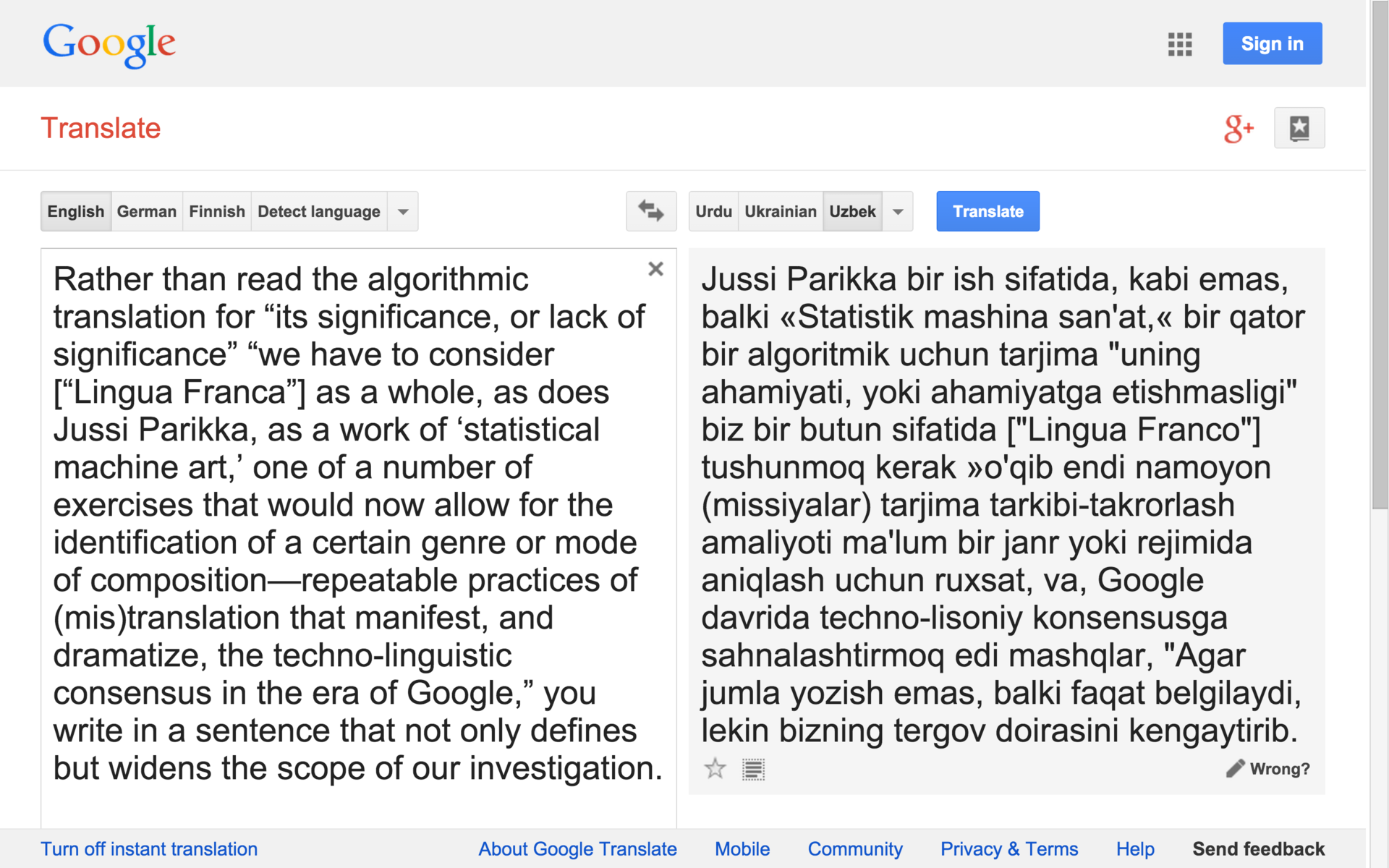1389x868 pixels.
Task: Turn off instant translation link
Action: [x=149, y=848]
